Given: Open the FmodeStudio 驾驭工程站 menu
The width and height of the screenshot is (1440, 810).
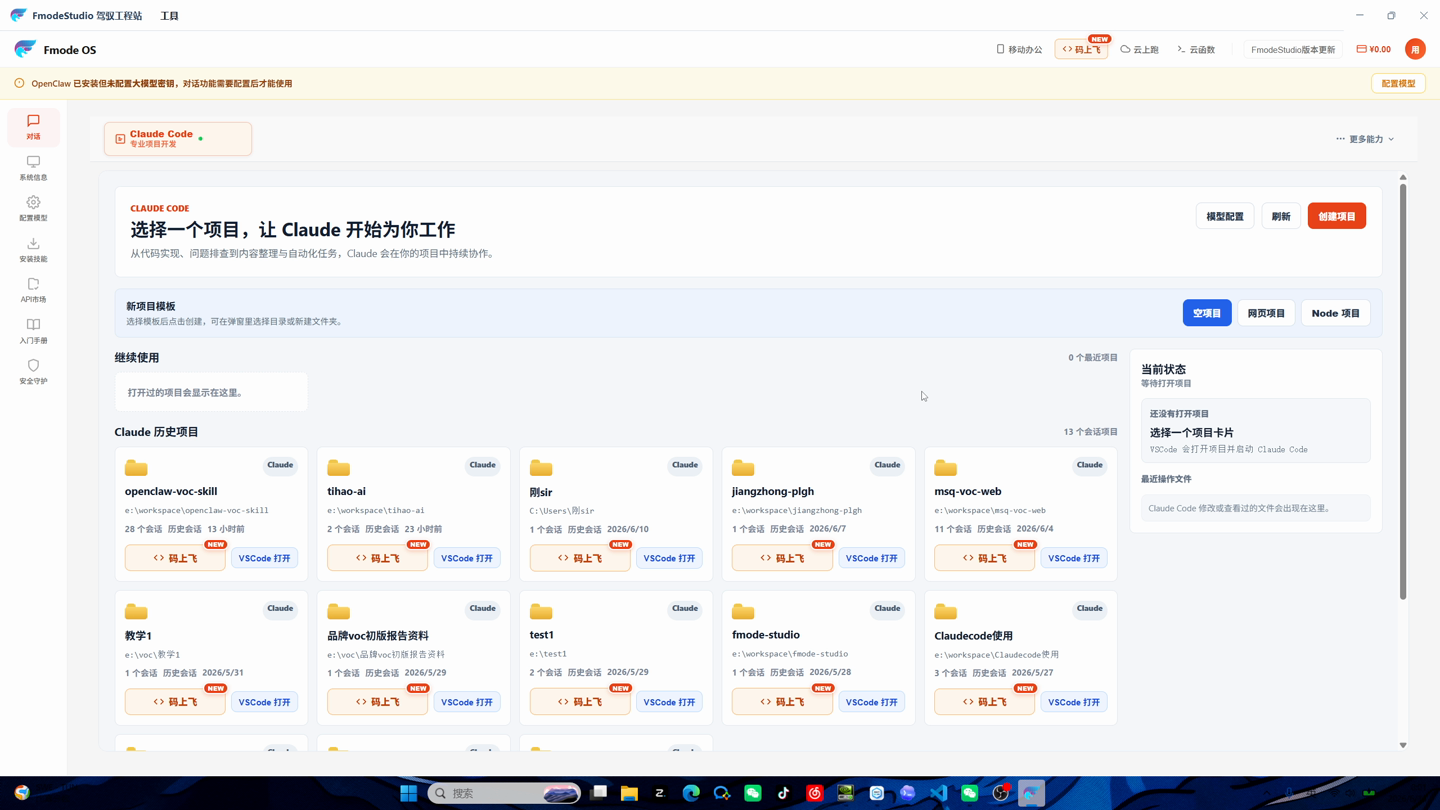Looking at the screenshot, I should tap(87, 16).
